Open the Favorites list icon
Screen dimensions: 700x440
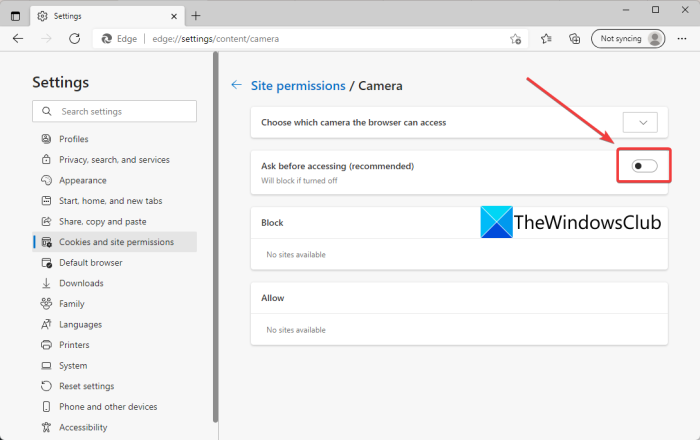(x=546, y=39)
